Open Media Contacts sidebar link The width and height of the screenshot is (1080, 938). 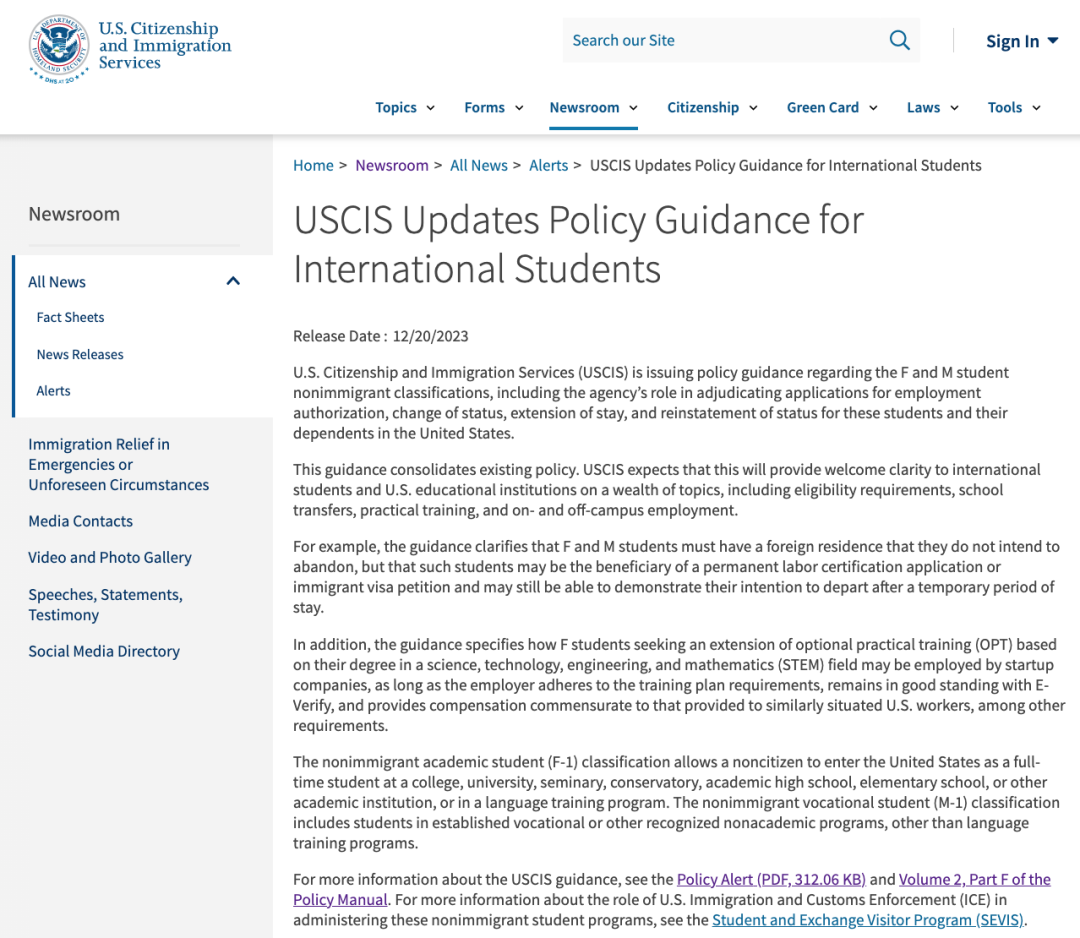(81, 521)
